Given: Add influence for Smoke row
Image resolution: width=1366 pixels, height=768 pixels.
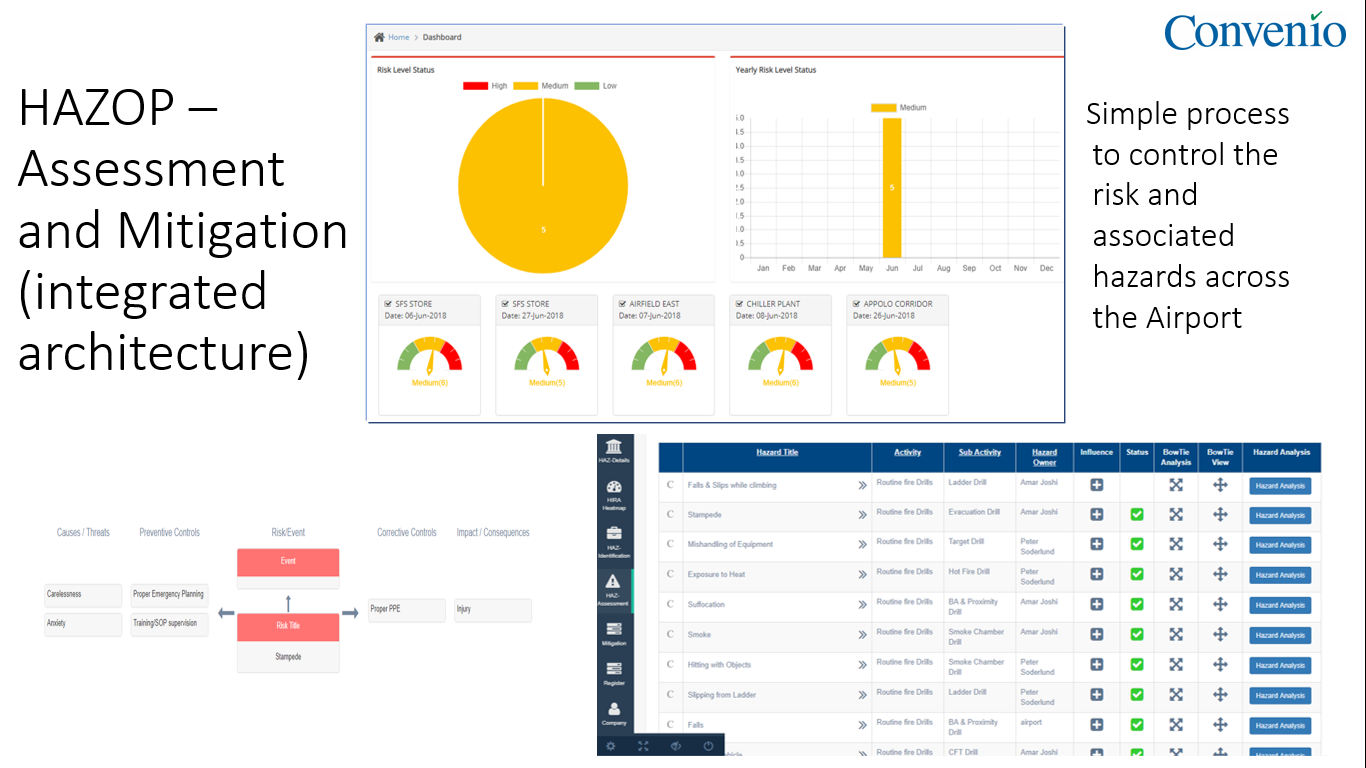Looking at the screenshot, I should coord(1096,635).
